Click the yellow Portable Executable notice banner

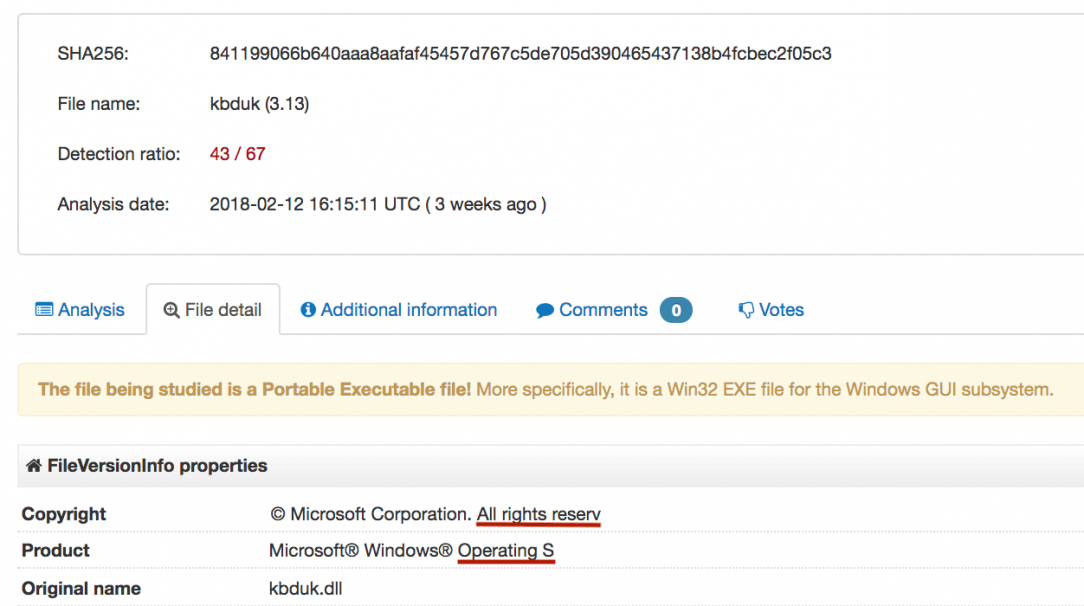click(x=545, y=389)
